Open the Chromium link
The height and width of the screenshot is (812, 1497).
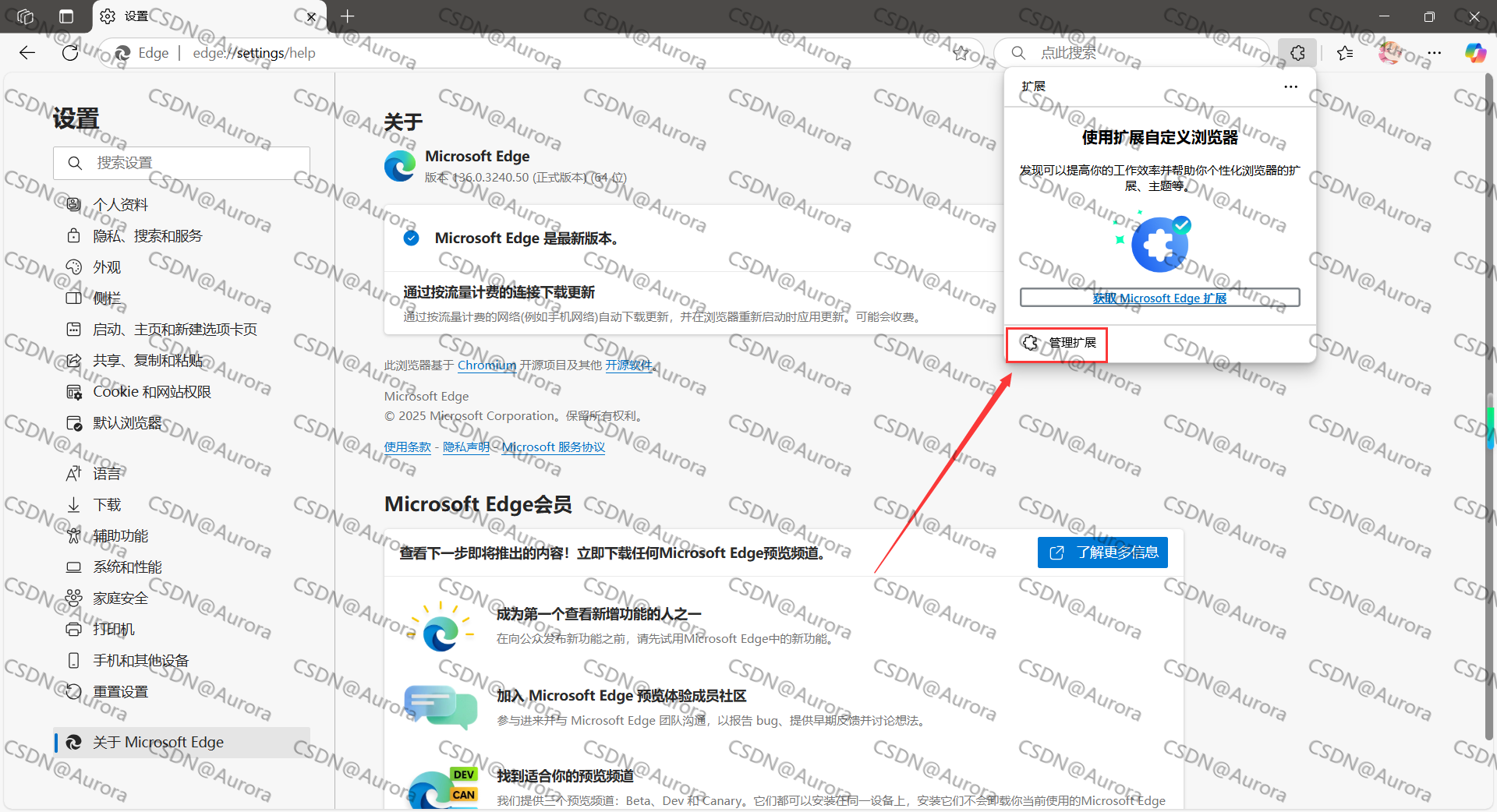[x=487, y=365]
